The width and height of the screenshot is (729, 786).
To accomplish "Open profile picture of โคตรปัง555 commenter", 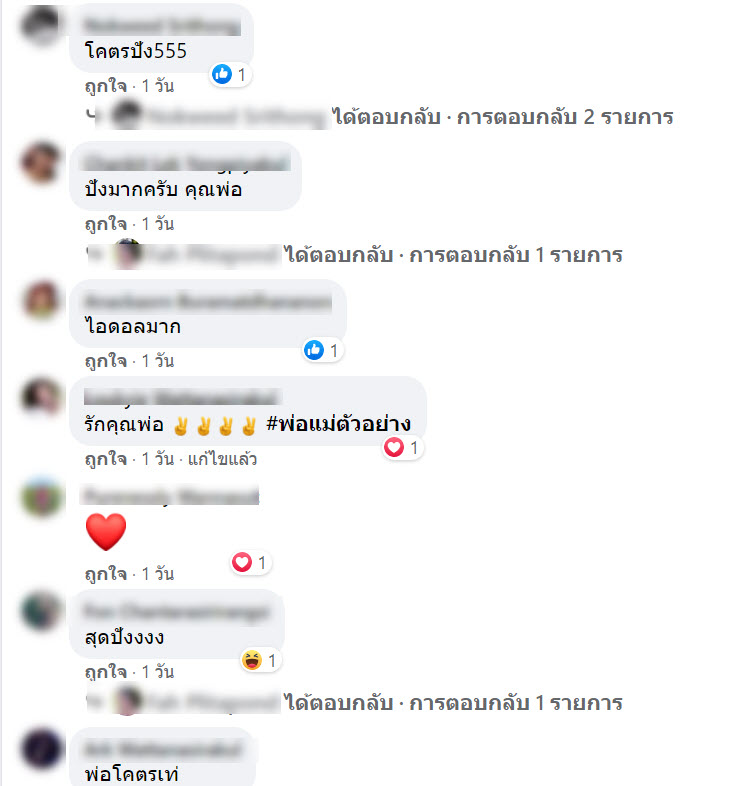I will (x=42, y=25).
